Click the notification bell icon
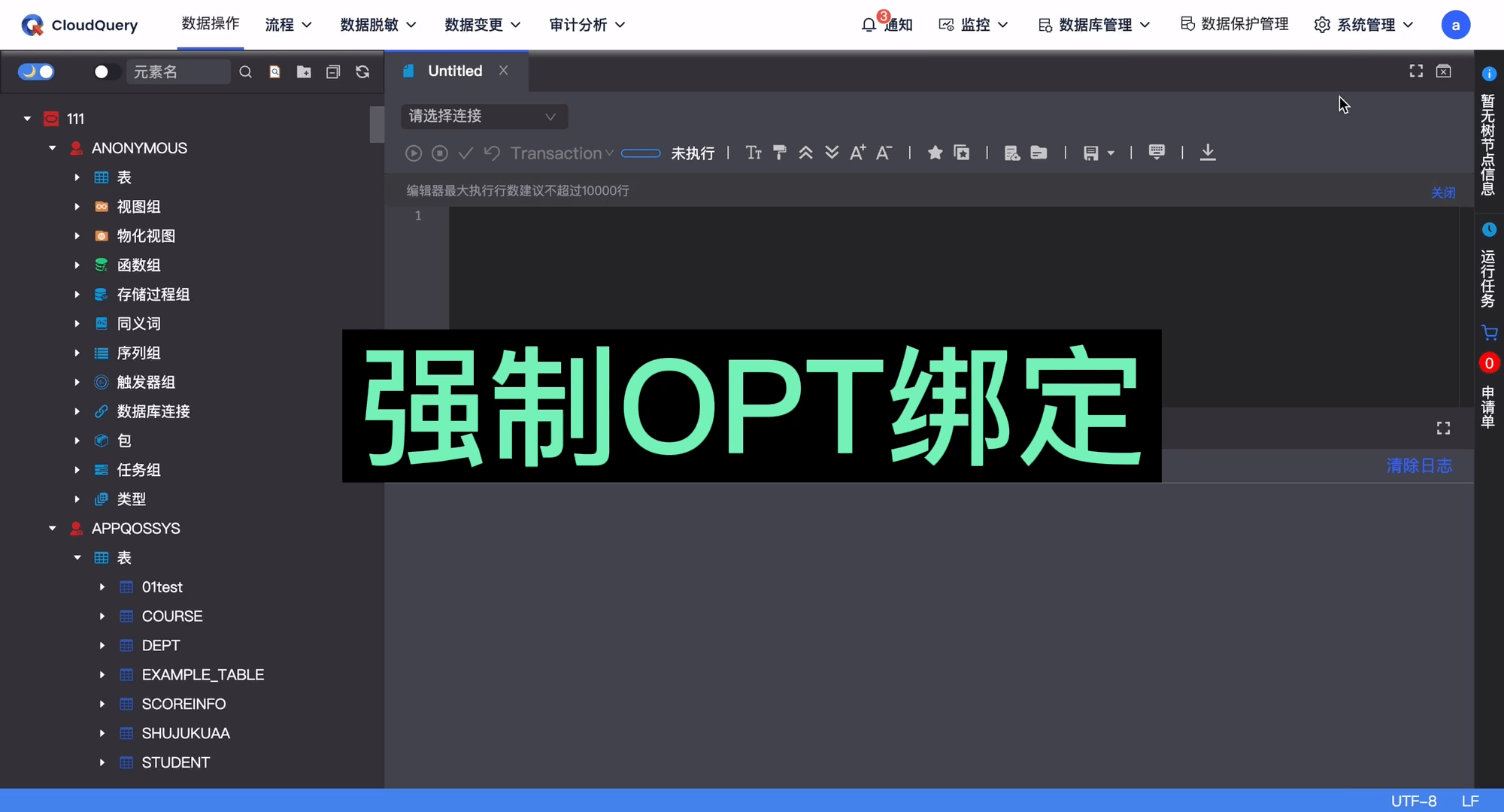1504x812 pixels. [x=869, y=24]
